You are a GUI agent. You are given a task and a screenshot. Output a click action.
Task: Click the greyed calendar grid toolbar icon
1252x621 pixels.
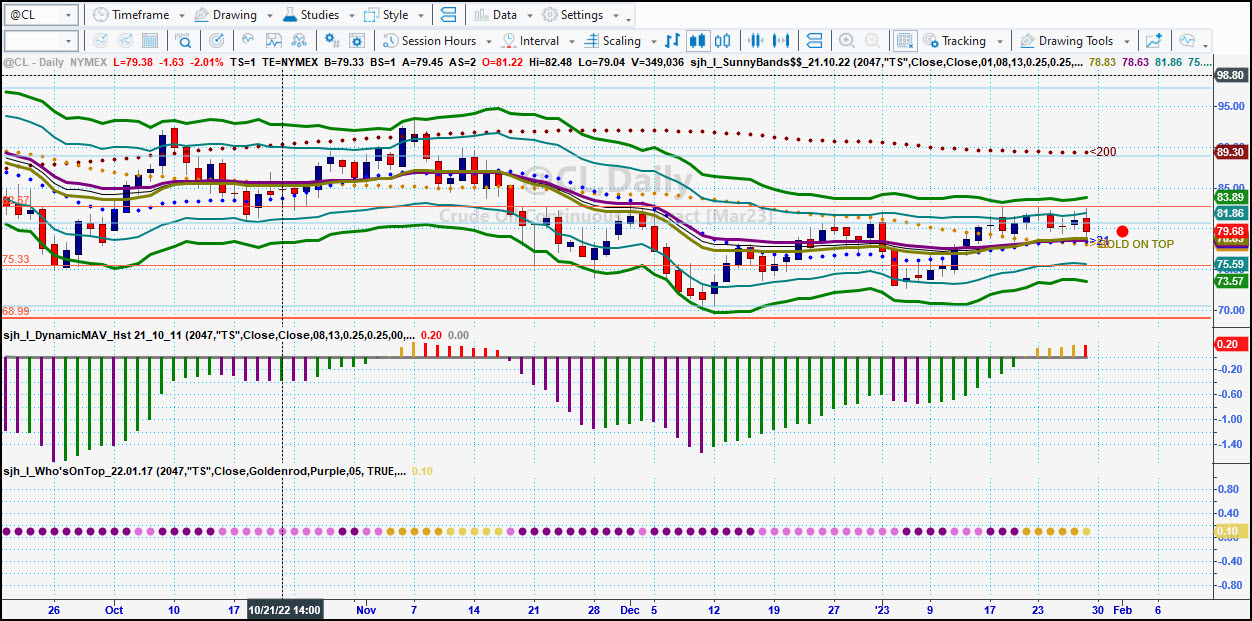pyautogui.click(x=152, y=41)
